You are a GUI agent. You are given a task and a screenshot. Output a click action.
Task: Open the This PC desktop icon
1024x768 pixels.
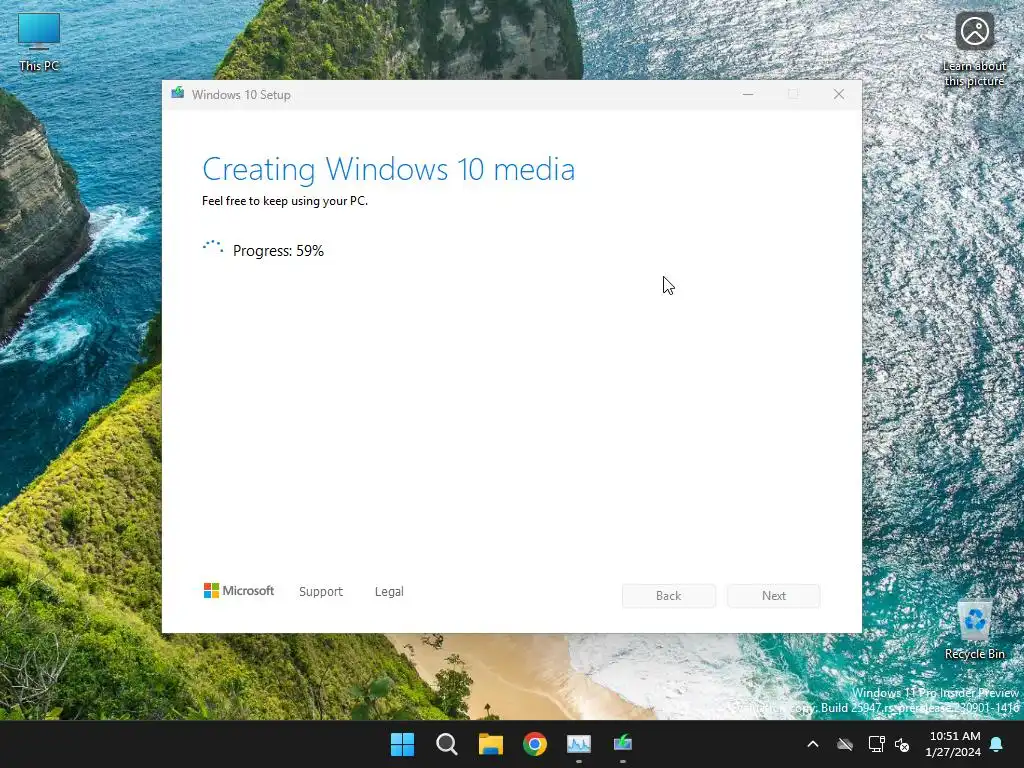pos(39,42)
